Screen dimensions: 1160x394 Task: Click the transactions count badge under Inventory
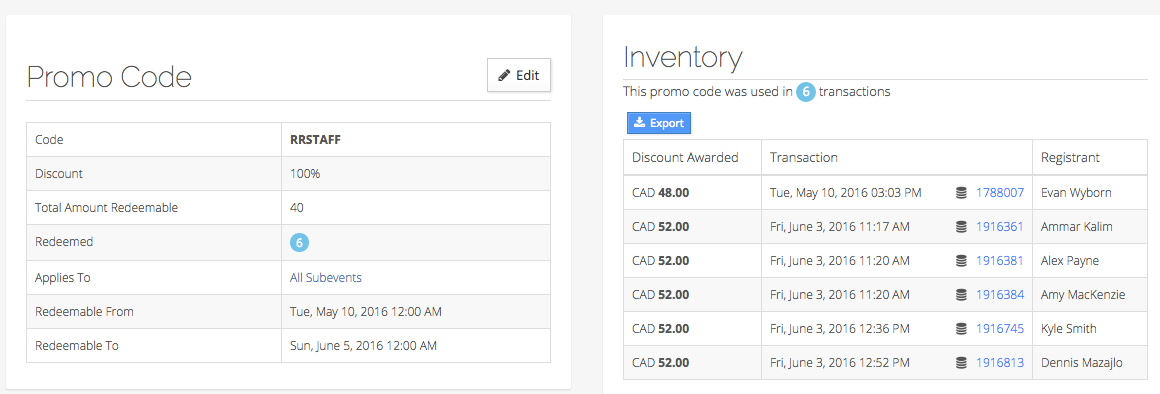click(806, 92)
